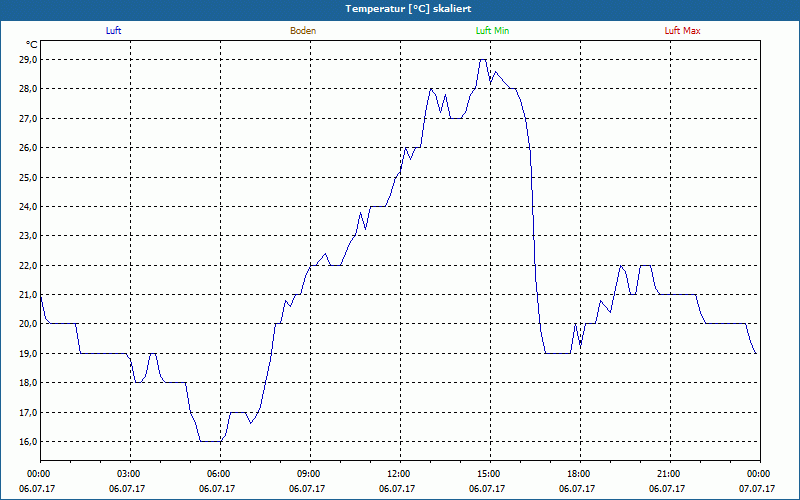Click the 03:00 time axis label
Screen dimensions: 800x500
point(130,474)
